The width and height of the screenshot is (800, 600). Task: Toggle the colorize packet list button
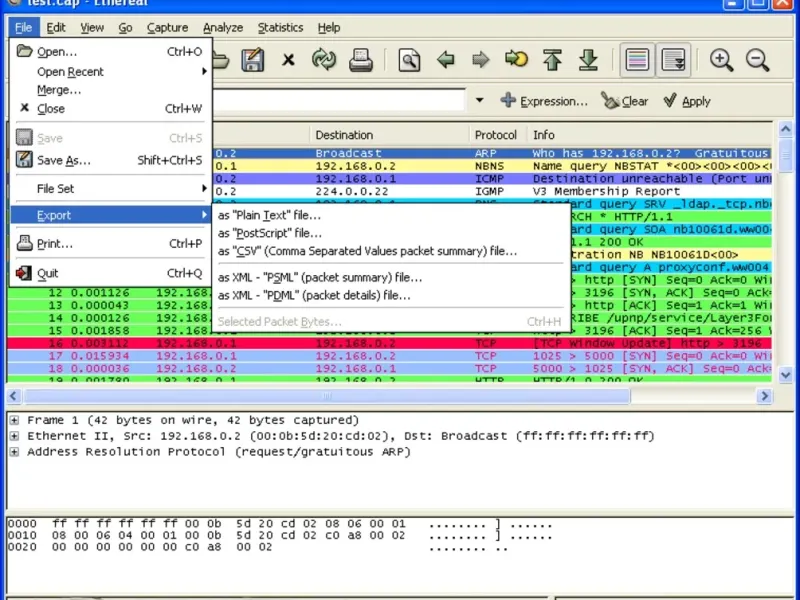[x=637, y=60]
